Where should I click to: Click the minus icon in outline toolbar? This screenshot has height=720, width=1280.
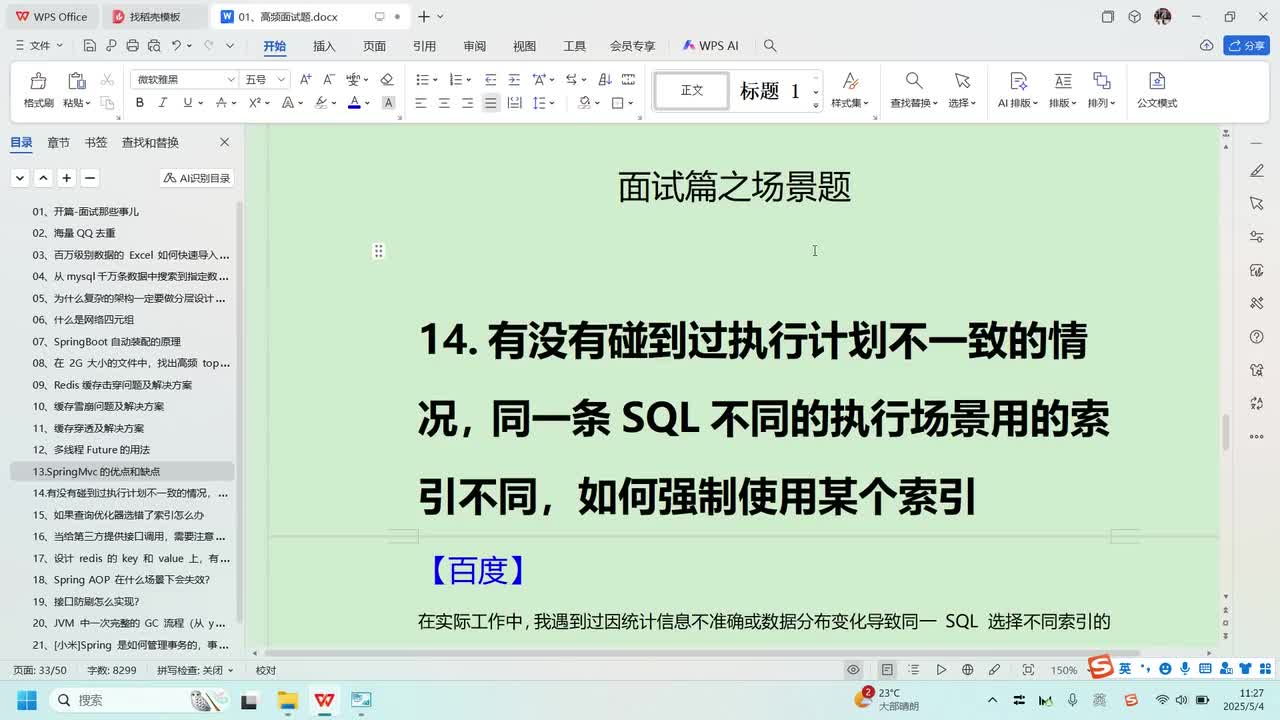click(90, 178)
